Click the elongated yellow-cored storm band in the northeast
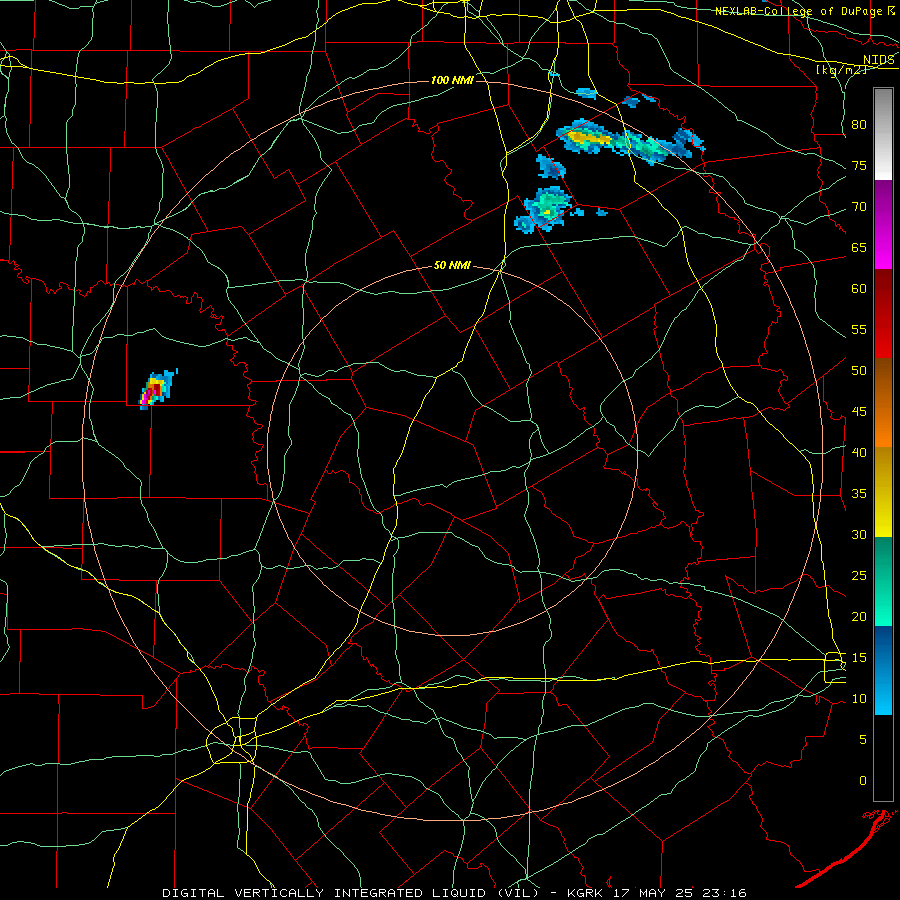 pyautogui.click(x=630, y=141)
